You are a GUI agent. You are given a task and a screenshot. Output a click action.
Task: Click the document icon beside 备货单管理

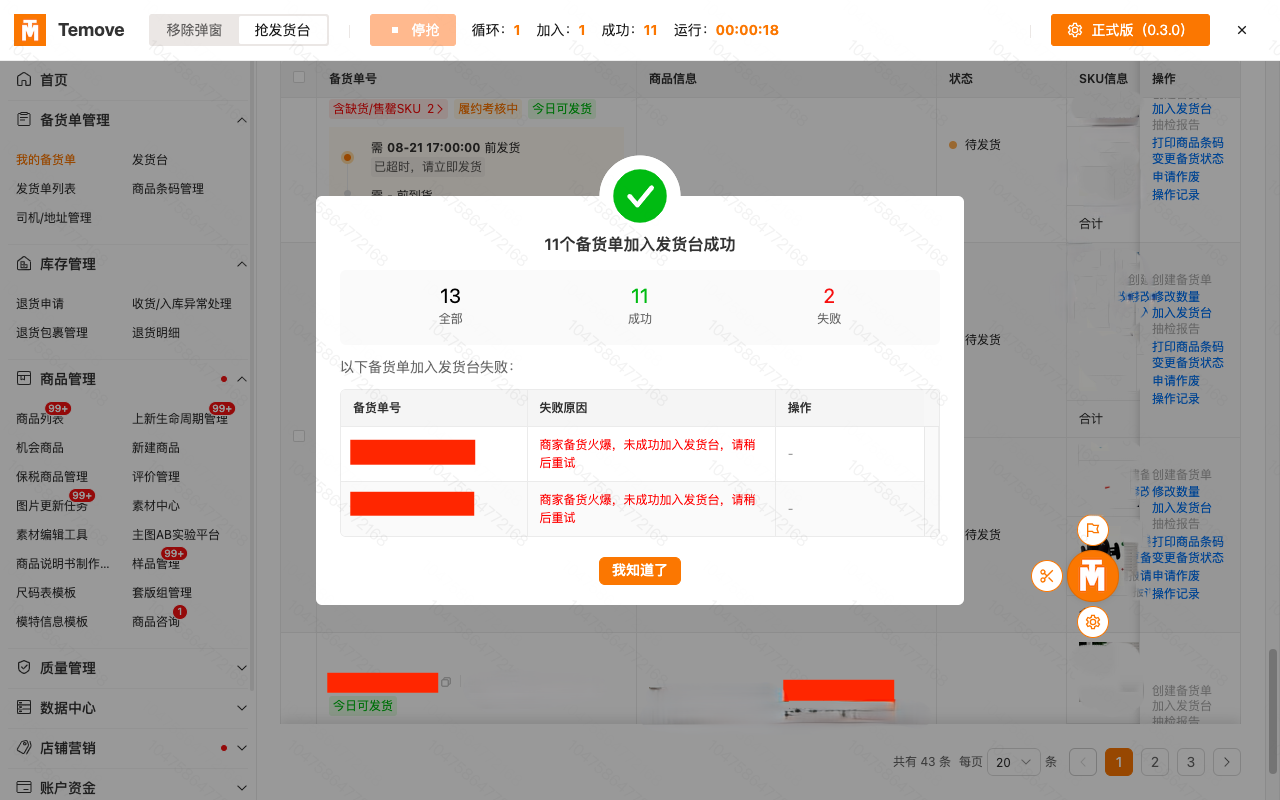point(23,119)
